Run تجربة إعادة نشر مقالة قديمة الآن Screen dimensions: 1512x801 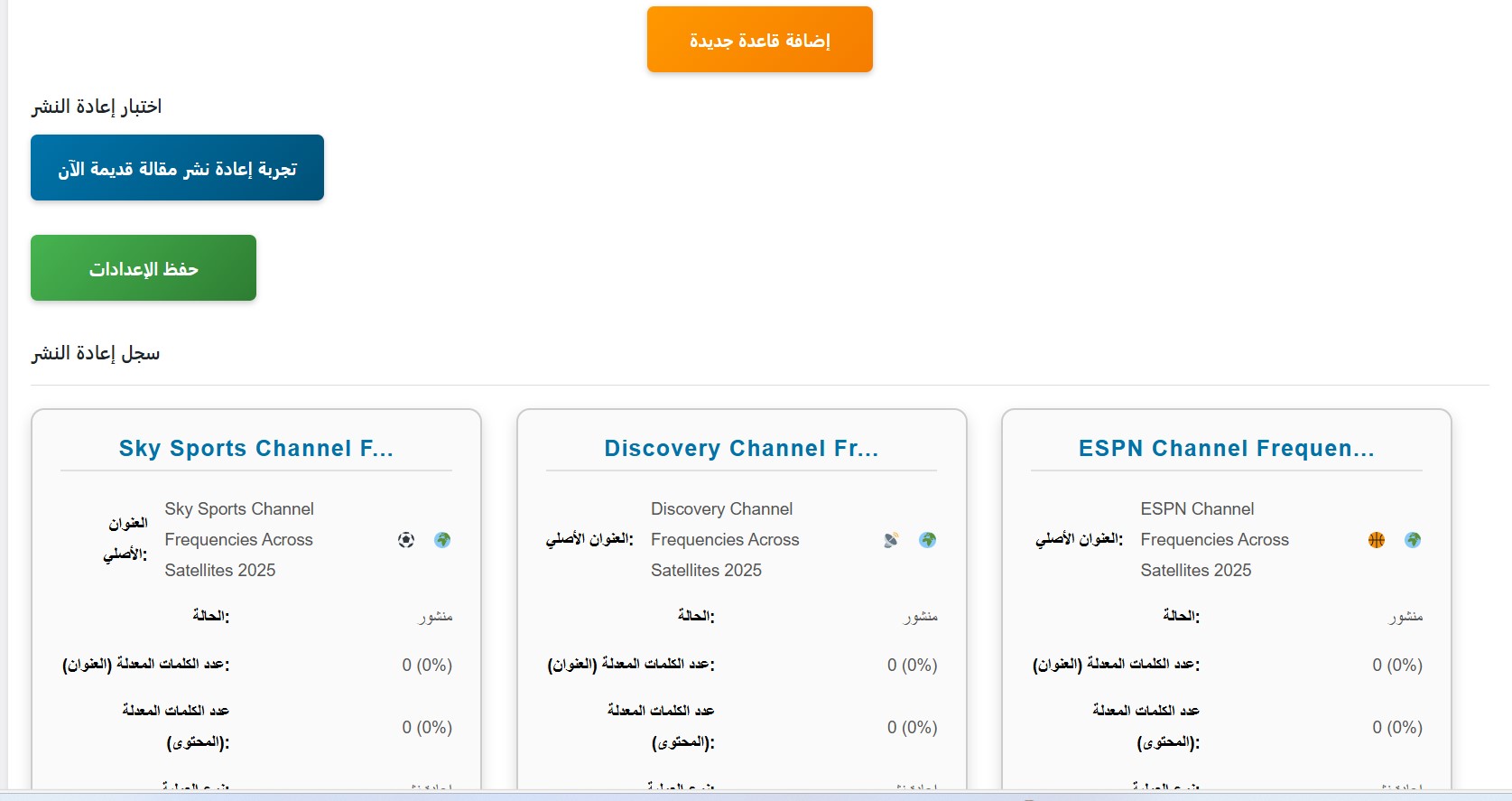tap(177, 168)
